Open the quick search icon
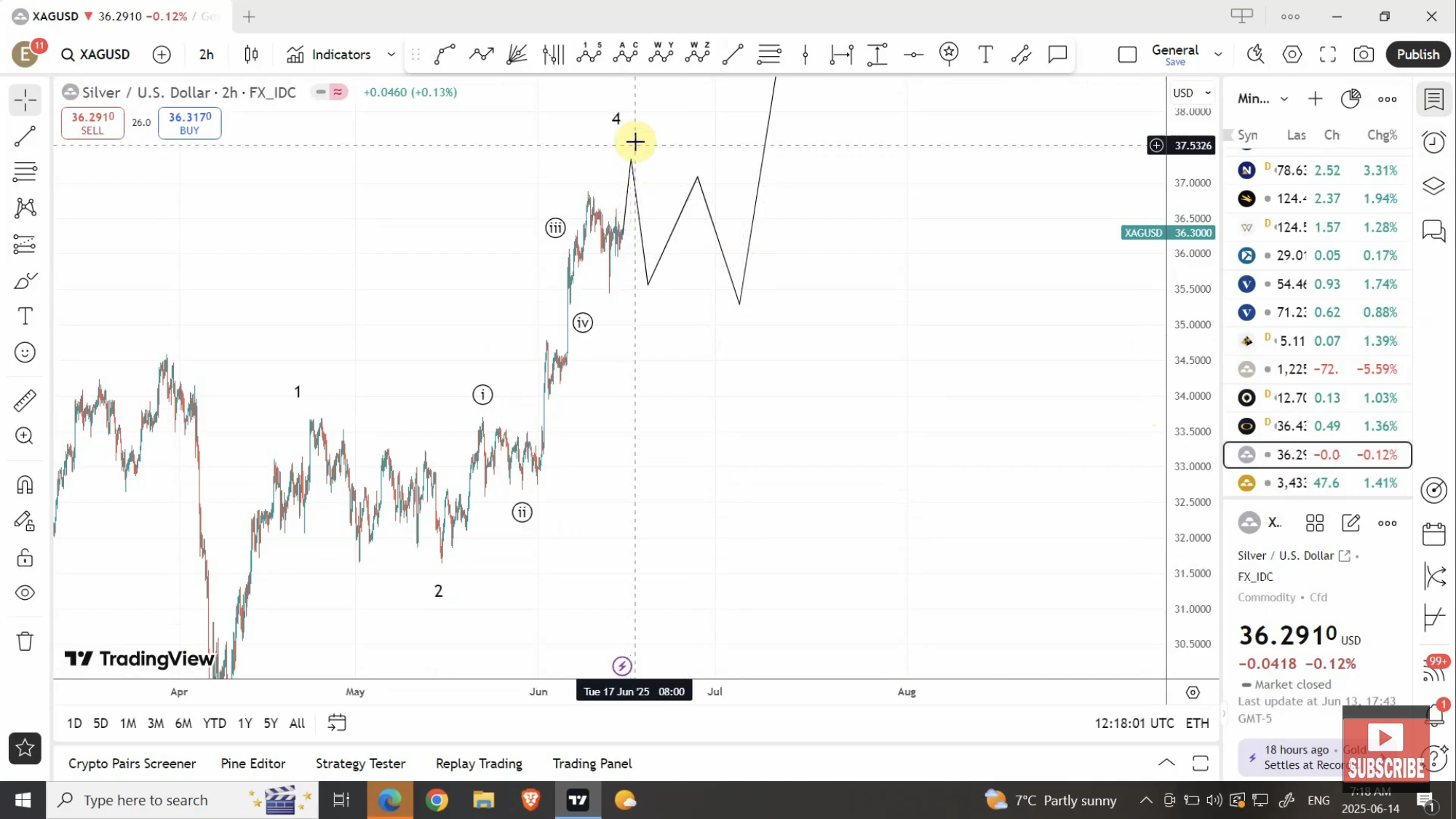 point(1255,54)
